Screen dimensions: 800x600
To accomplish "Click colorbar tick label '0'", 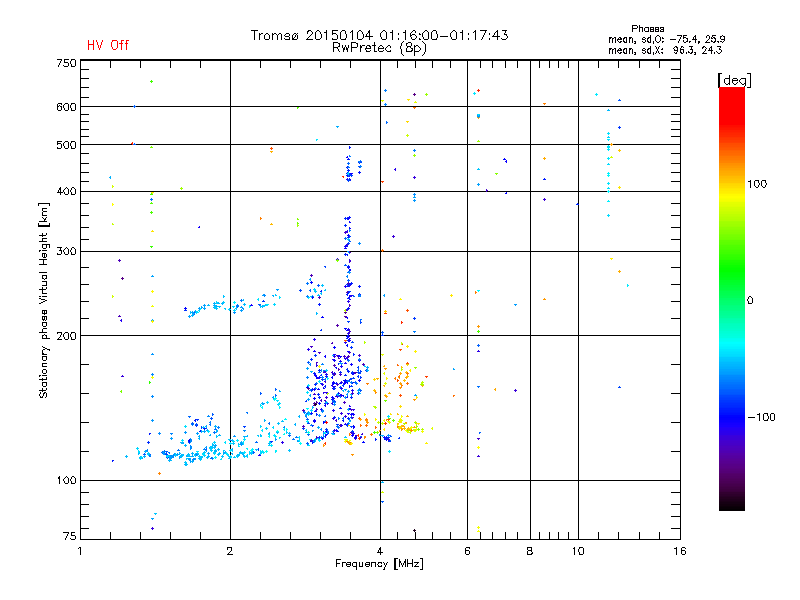I will tap(750, 301).
